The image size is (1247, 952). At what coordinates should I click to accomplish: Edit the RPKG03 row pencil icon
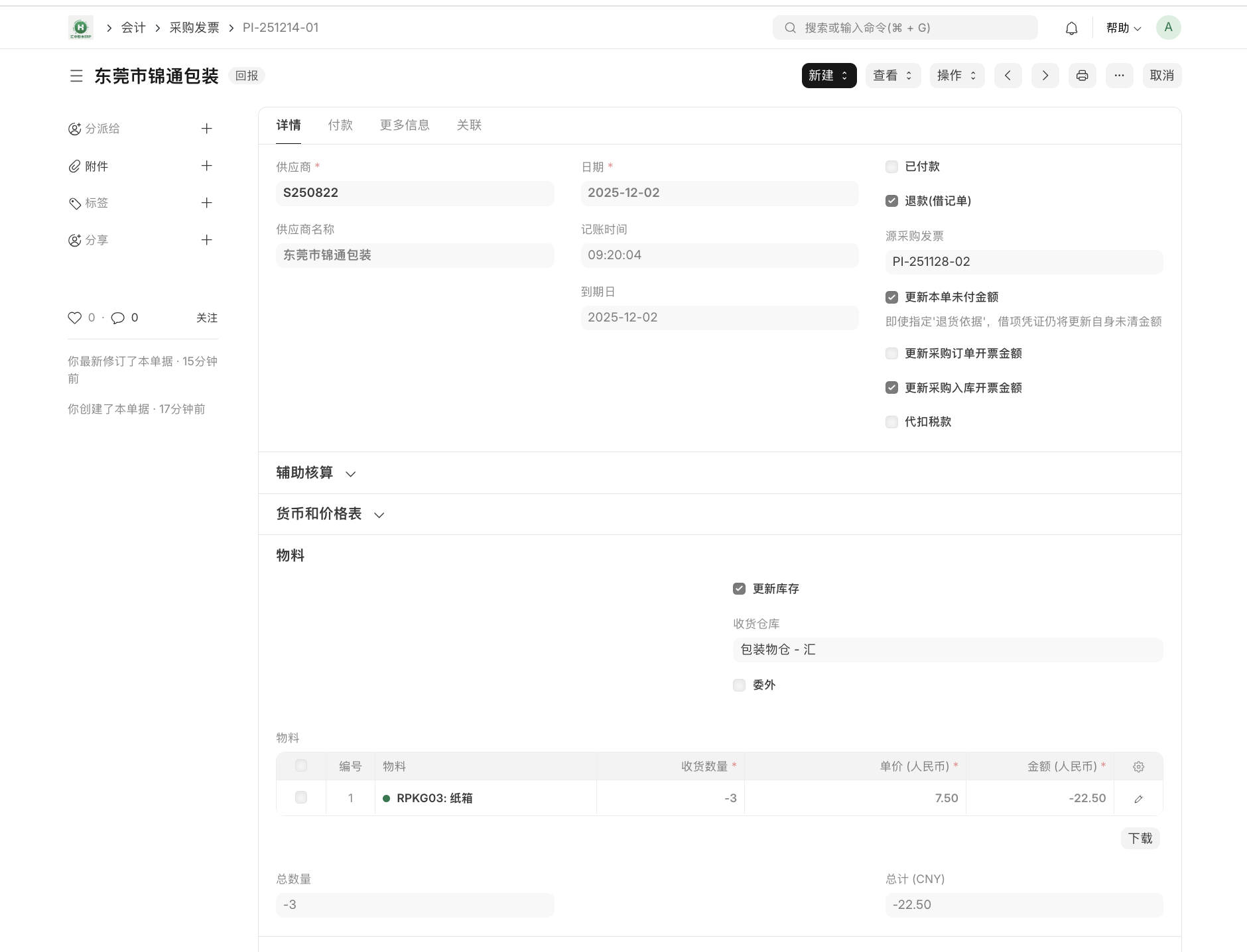[1138, 799]
